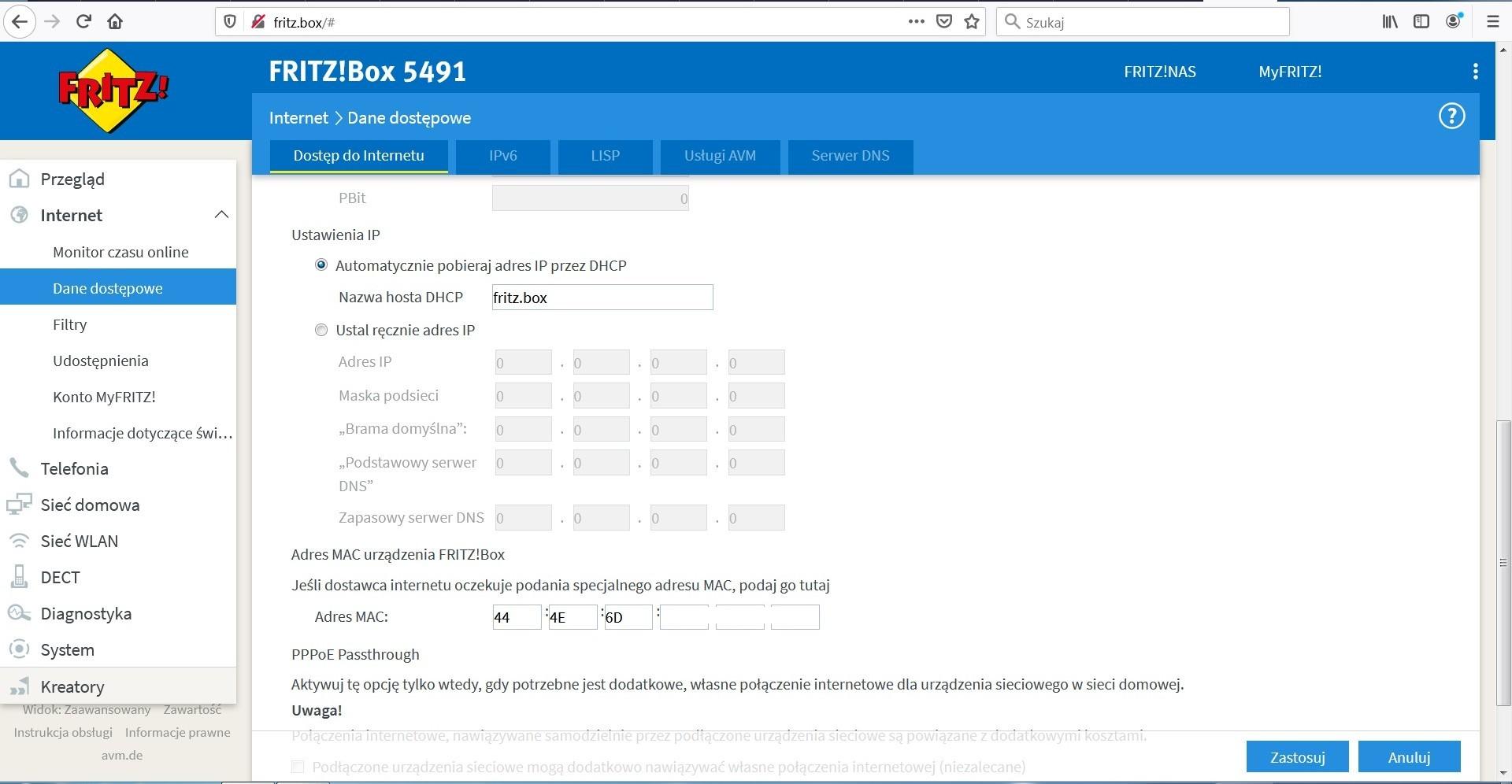Apply settings with Zastosuj button
The image size is (1512, 784).
point(1296,756)
